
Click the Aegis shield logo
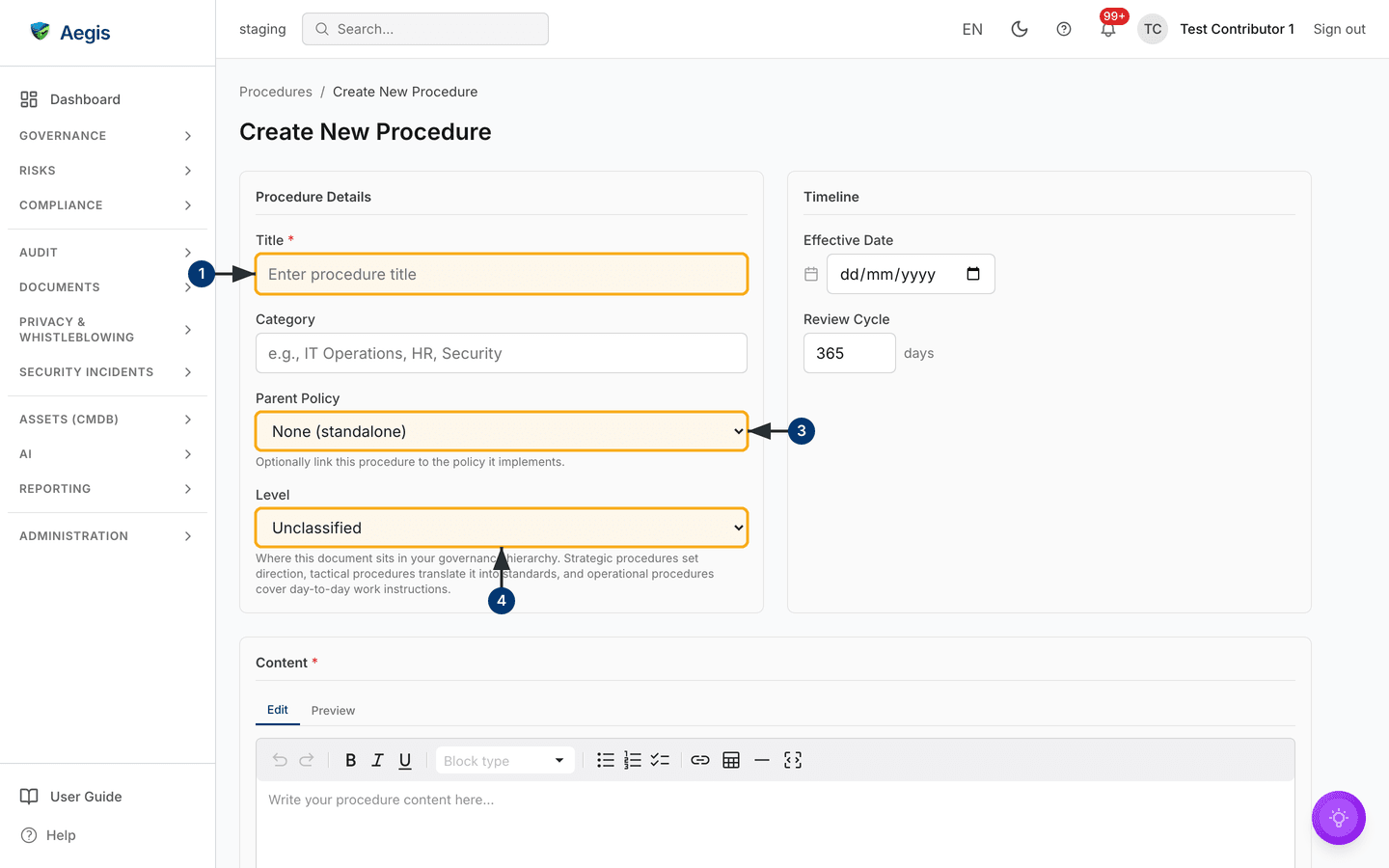(40, 32)
